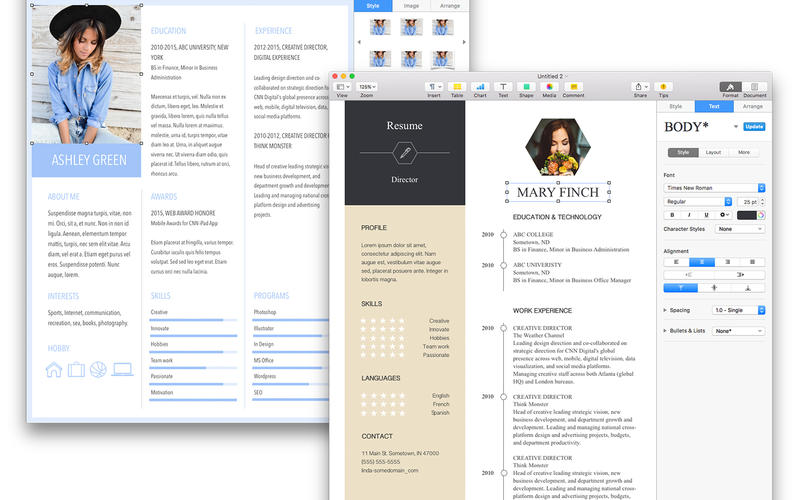Toggle italic formatting

pos(689,215)
